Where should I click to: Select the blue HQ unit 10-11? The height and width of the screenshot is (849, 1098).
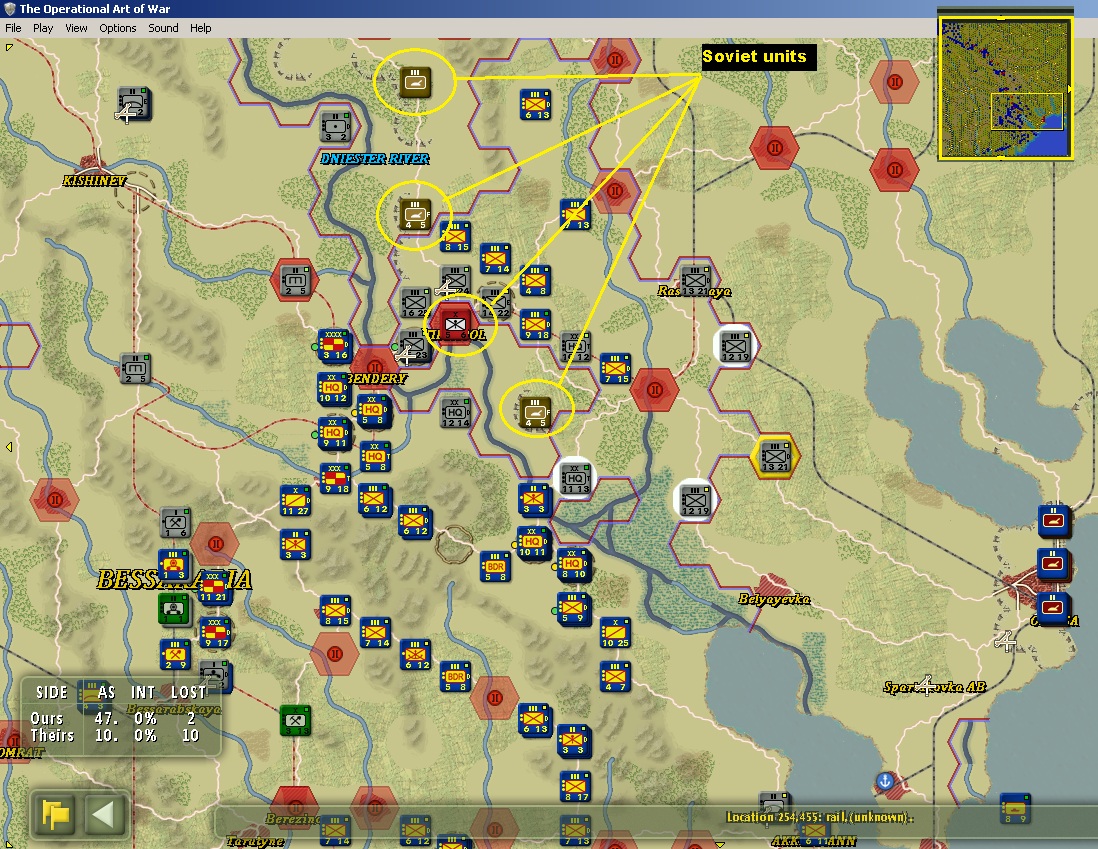pyautogui.click(x=534, y=542)
